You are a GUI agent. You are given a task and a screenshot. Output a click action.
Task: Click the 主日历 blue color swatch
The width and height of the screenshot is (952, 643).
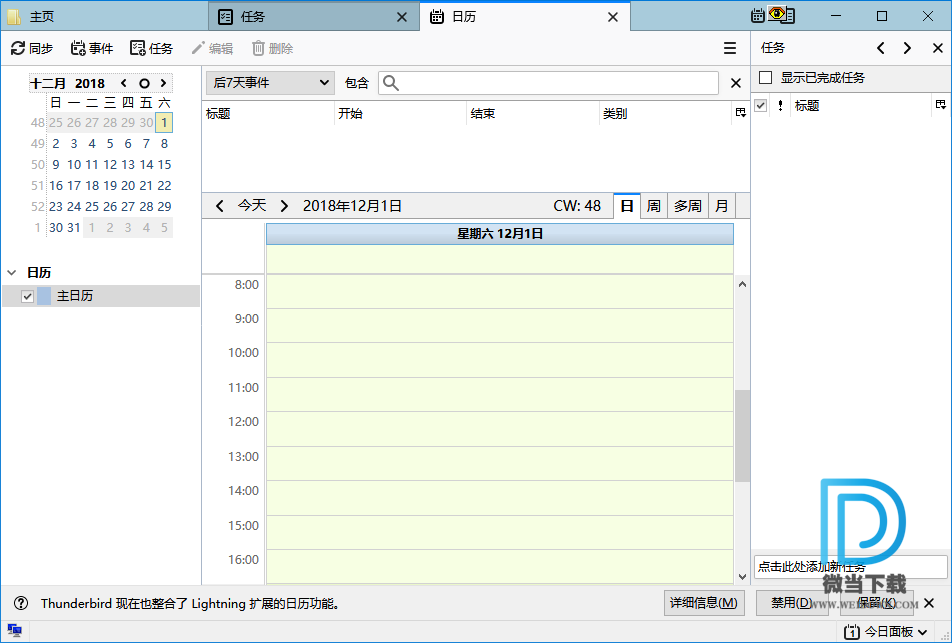coord(44,296)
